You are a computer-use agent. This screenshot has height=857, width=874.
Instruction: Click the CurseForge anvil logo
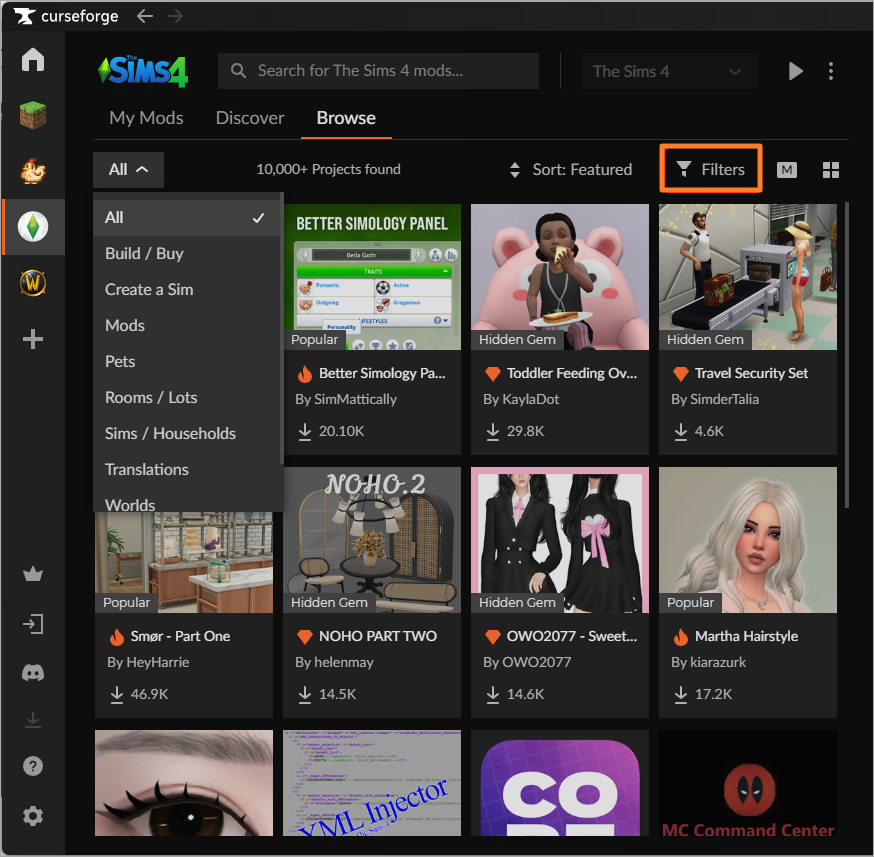[24, 16]
